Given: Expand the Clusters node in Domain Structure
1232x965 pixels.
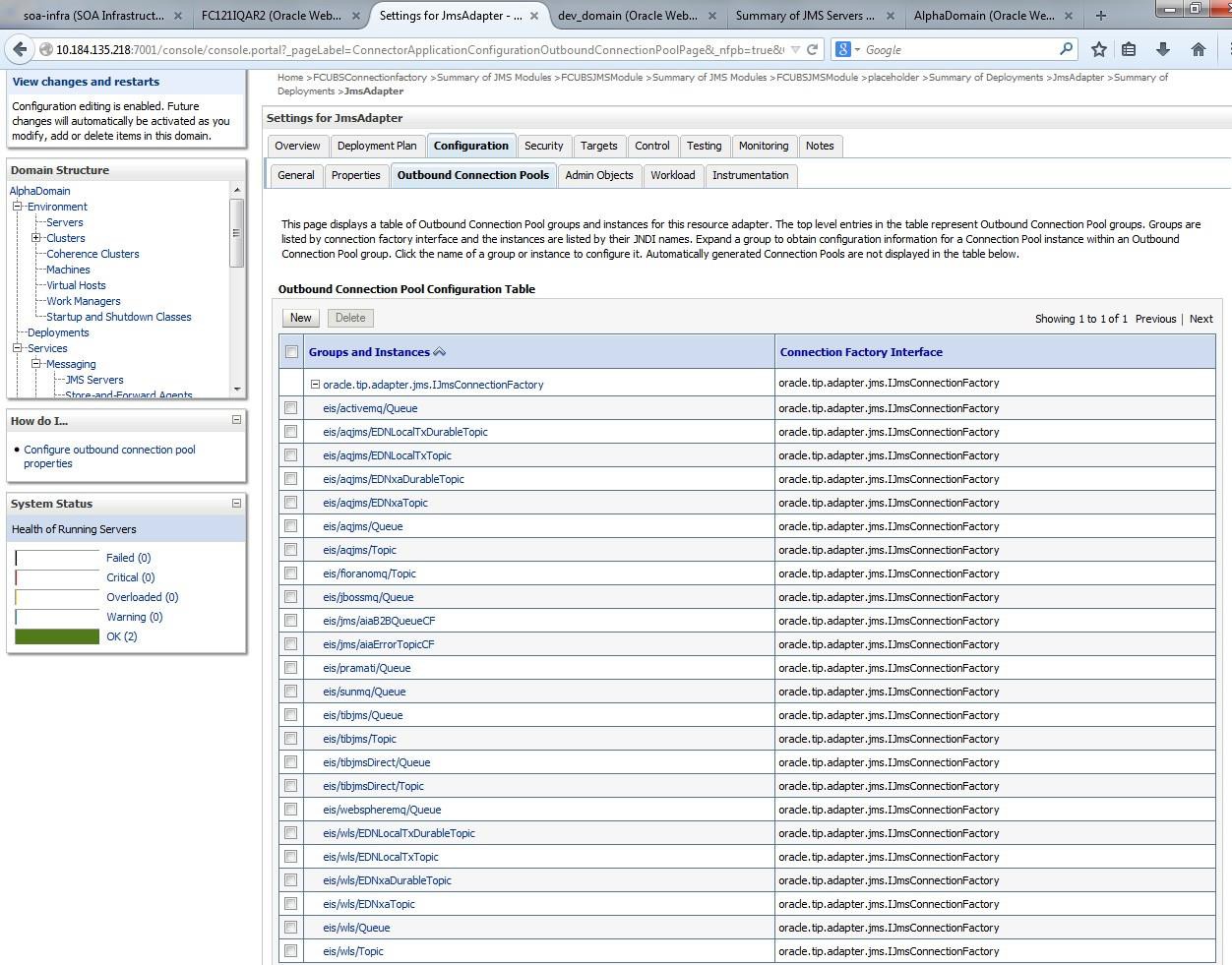Looking at the screenshot, I should [x=35, y=238].
